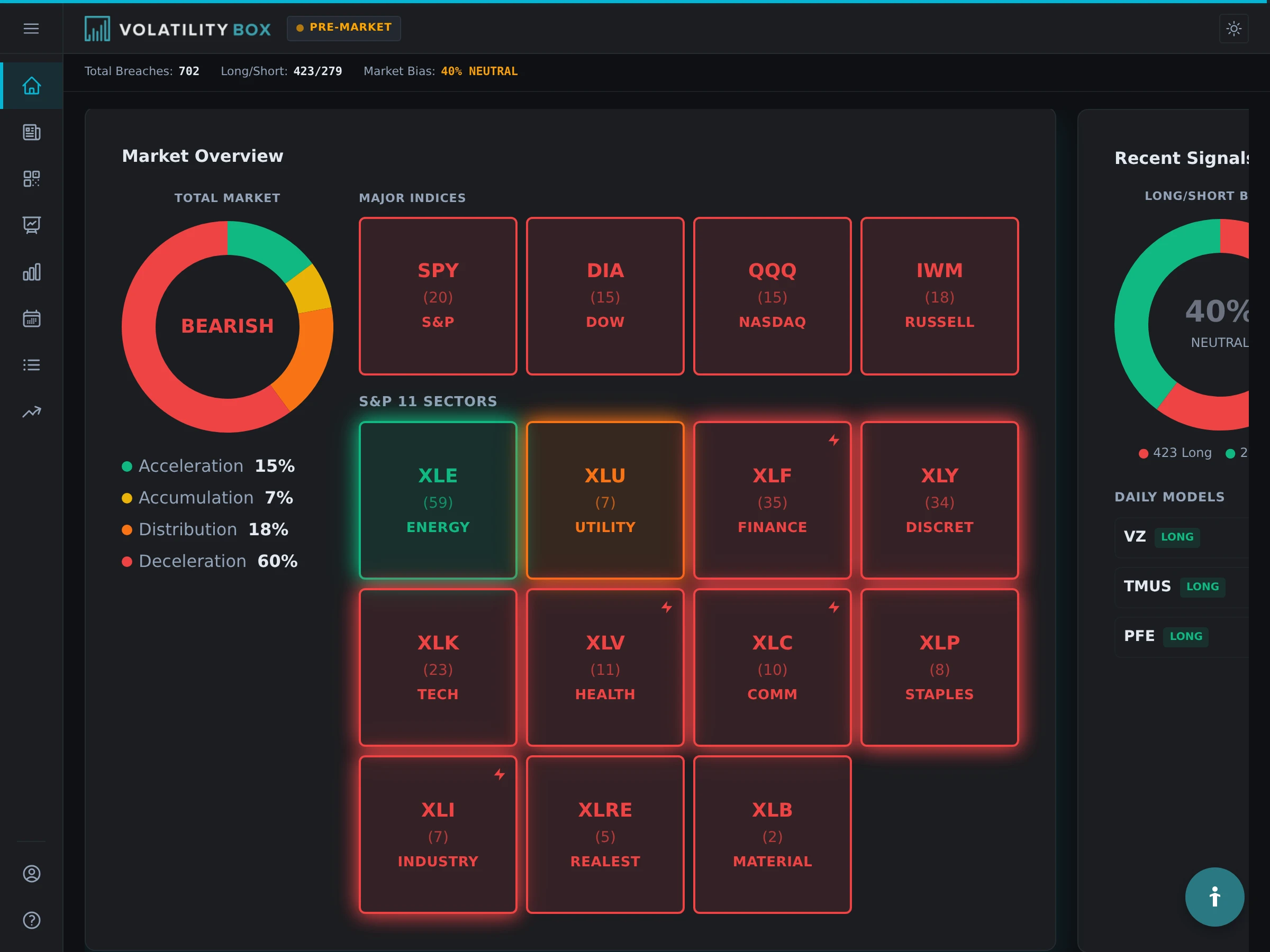The height and width of the screenshot is (952, 1270).
Task: Open the list view sidebar icon
Action: (32, 365)
